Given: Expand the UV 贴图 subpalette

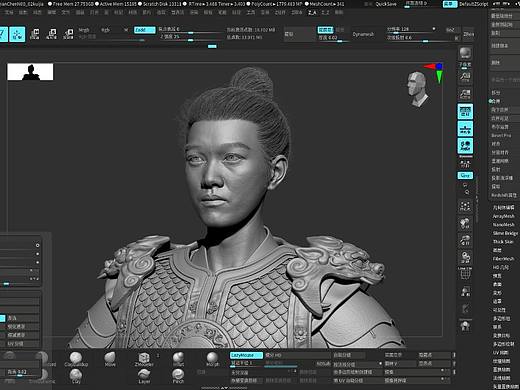Looking at the screenshot, I should tap(501, 352).
